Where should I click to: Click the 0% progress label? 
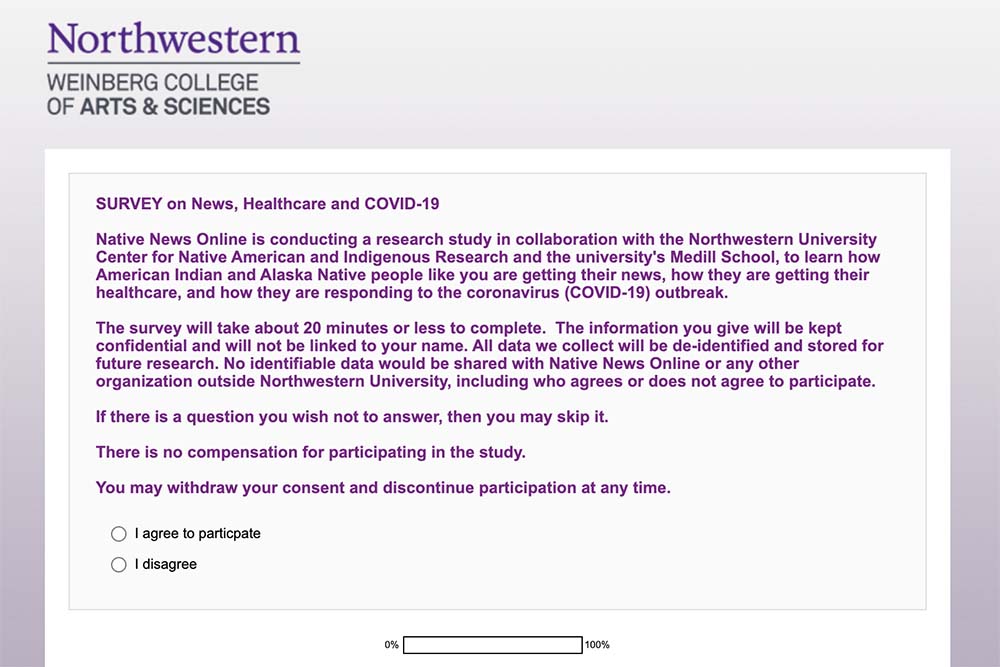click(x=392, y=645)
